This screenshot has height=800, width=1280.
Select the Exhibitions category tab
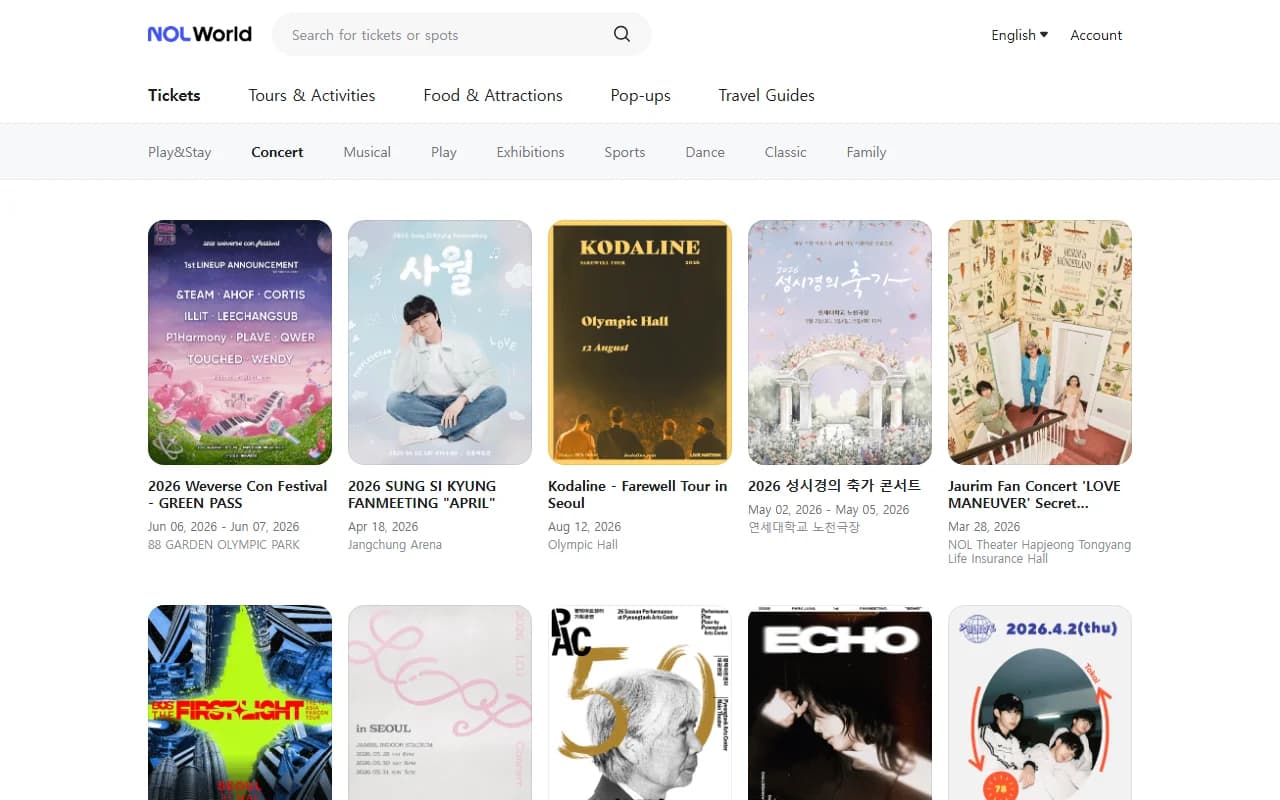coord(530,151)
